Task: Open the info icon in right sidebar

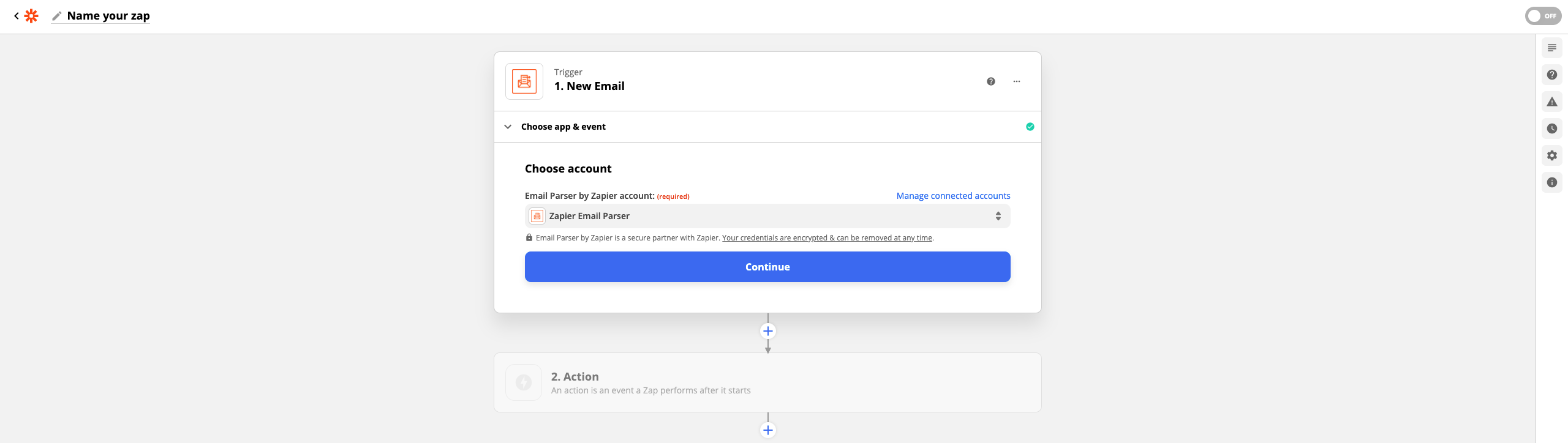Action: (1551, 182)
